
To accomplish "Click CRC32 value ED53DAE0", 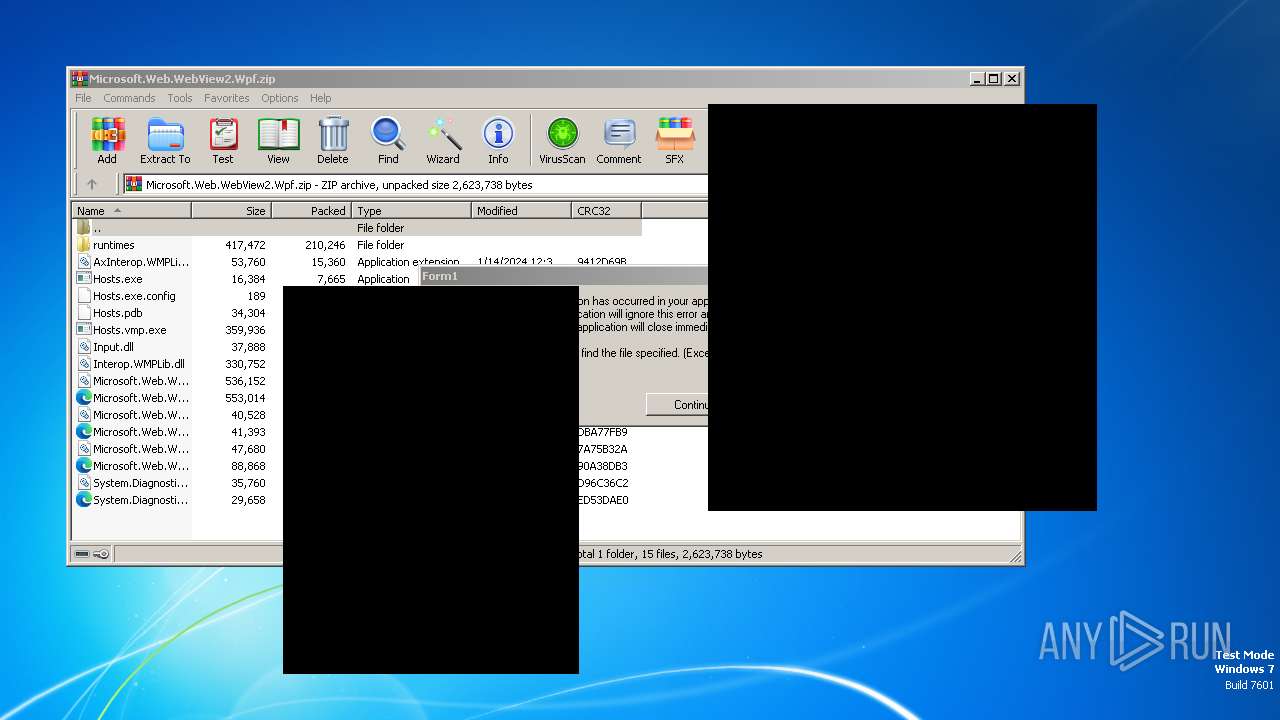I will tap(604, 500).
